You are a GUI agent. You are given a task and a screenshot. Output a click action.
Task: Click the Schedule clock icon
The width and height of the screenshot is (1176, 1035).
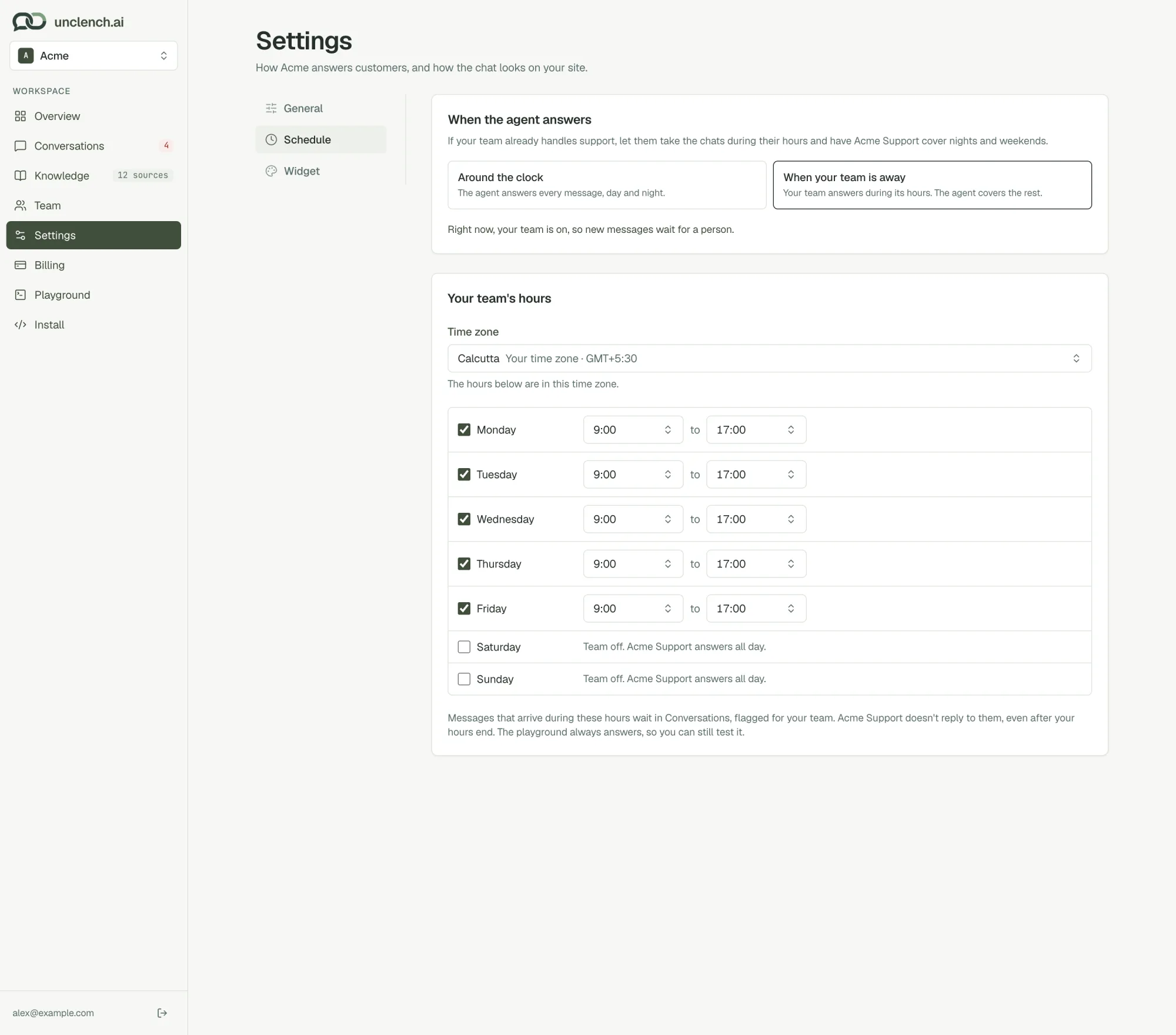coord(271,139)
